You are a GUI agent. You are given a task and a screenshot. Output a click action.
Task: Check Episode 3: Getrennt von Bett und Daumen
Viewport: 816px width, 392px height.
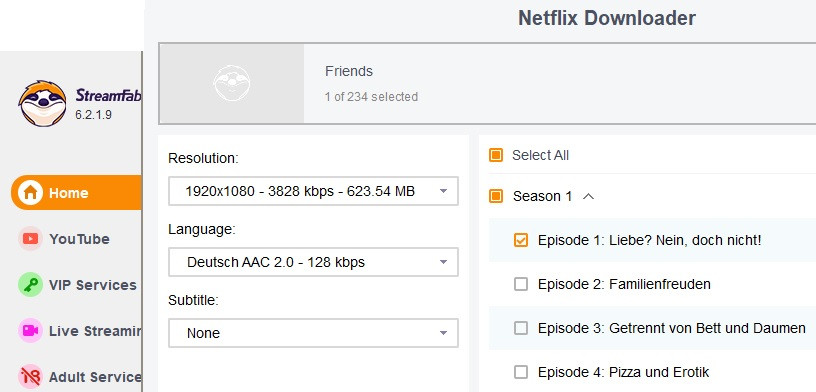point(520,328)
